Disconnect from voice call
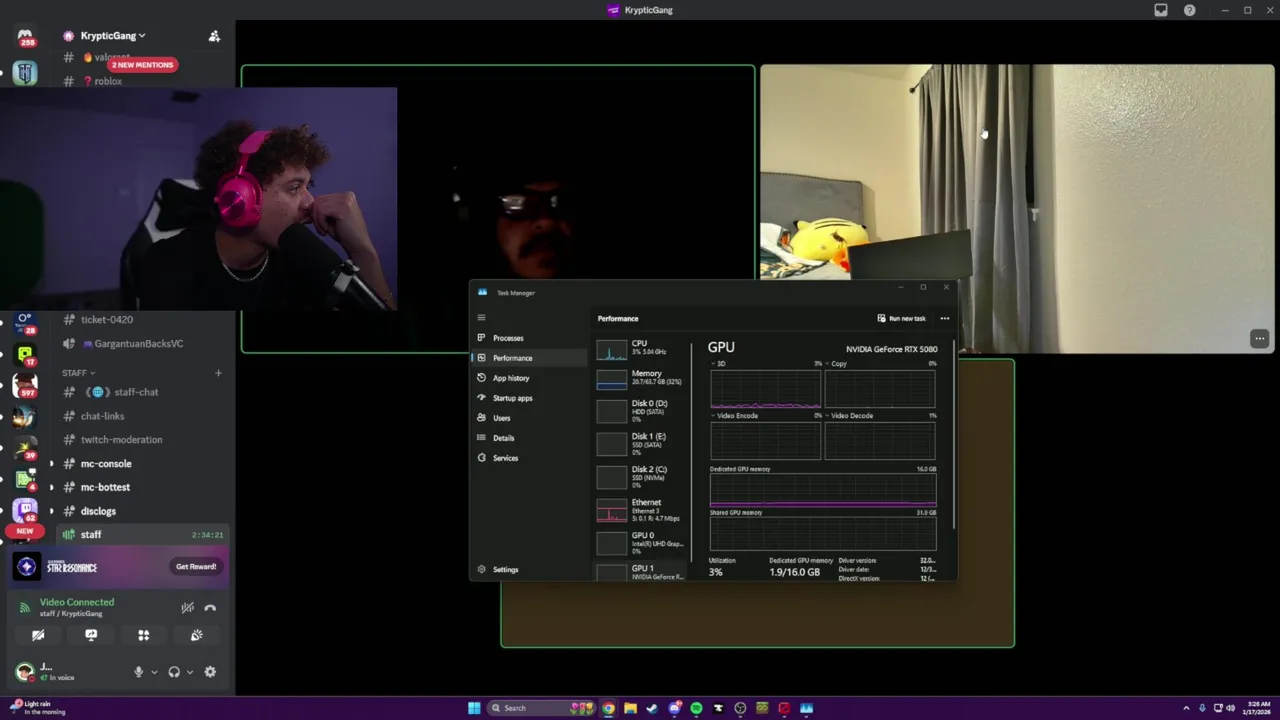Screen dimensions: 1280x720 (x=210, y=608)
